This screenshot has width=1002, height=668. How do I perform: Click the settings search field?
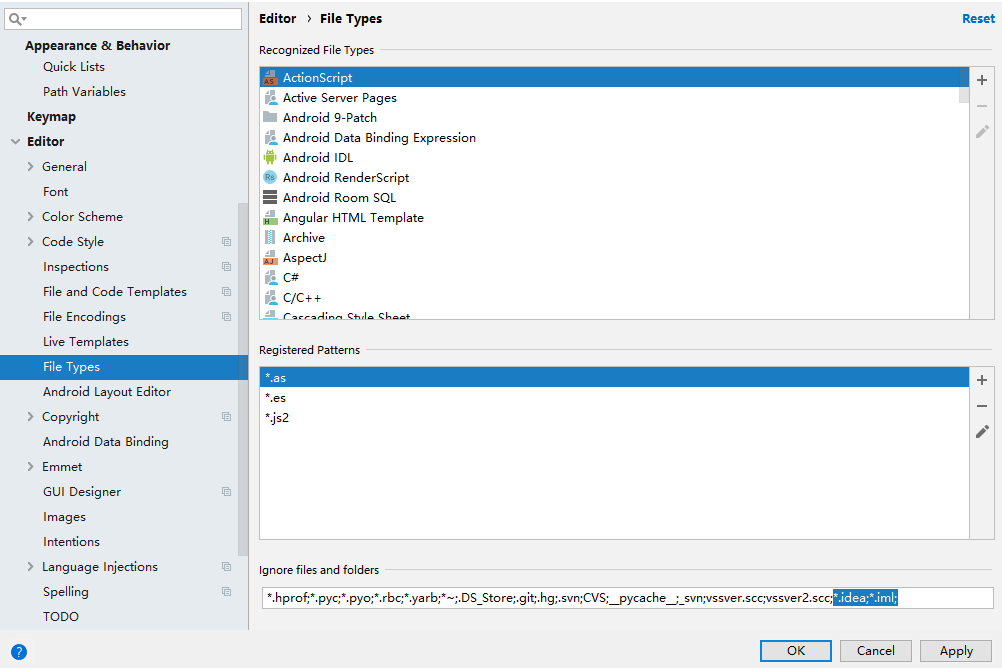pos(123,19)
